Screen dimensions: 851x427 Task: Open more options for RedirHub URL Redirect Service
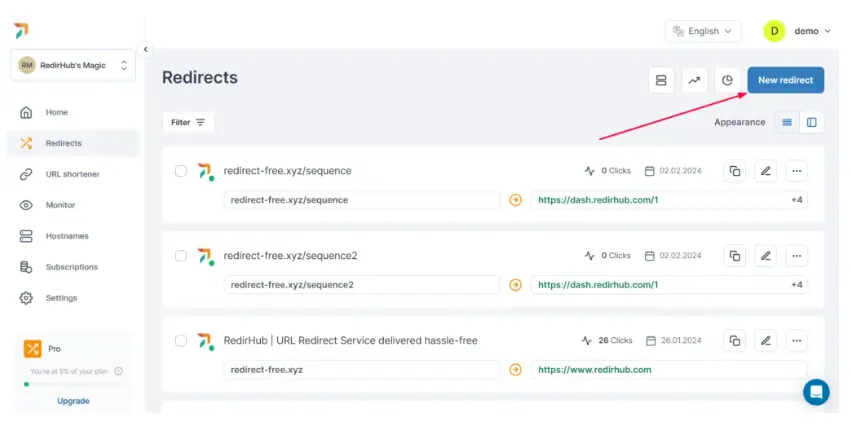(x=797, y=341)
